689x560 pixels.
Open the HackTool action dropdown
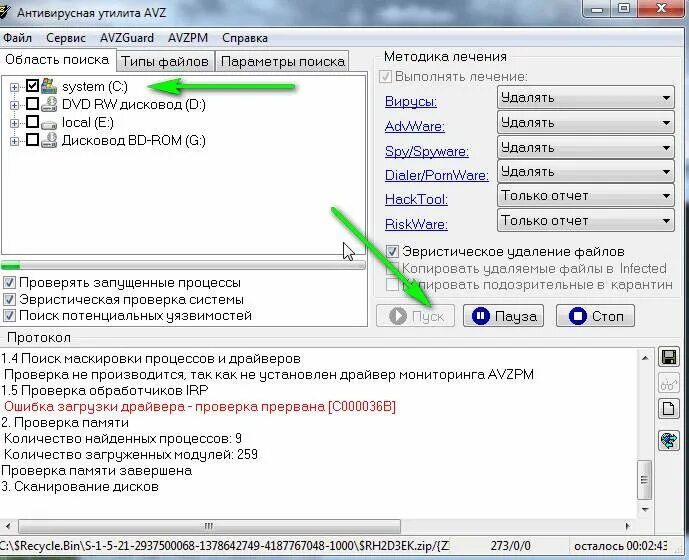click(586, 196)
